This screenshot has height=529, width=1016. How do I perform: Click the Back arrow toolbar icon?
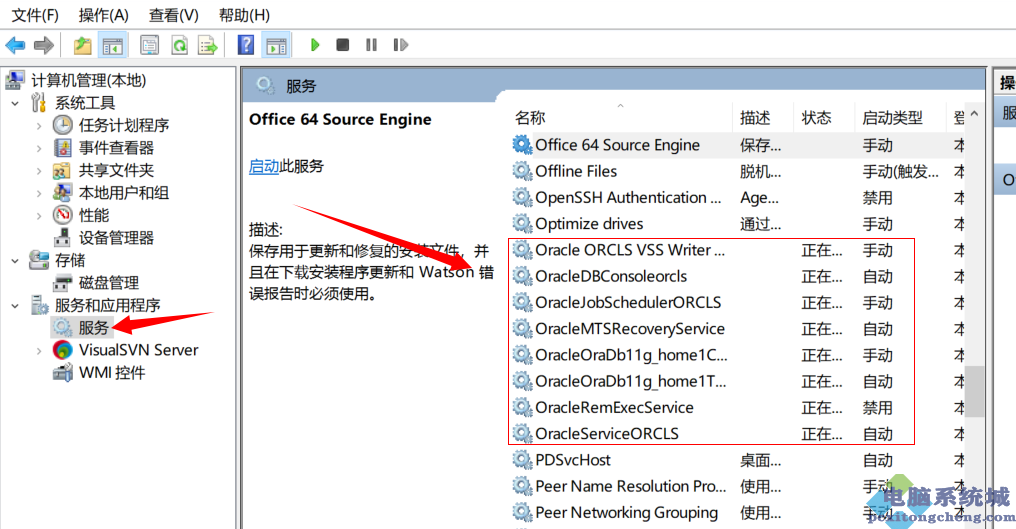tap(15, 45)
